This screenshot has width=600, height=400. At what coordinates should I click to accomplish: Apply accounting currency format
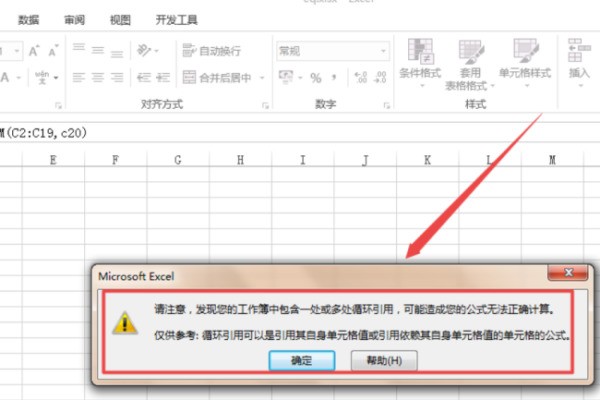point(286,77)
